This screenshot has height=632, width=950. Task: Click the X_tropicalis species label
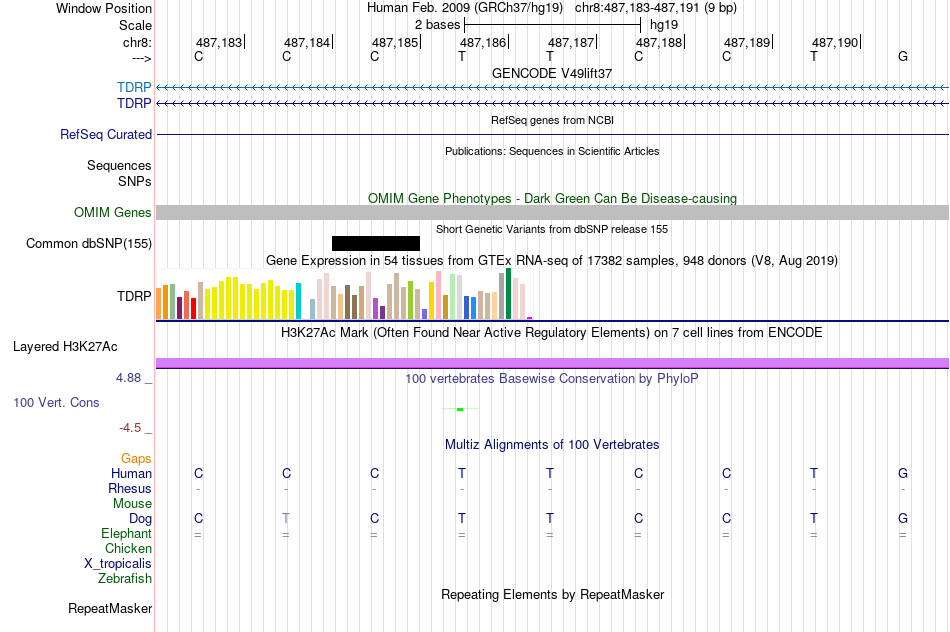(x=118, y=564)
